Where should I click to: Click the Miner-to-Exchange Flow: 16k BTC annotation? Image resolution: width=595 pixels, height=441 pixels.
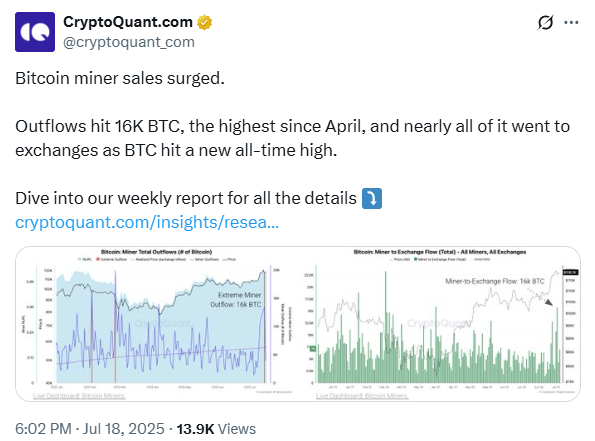coord(495,281)
